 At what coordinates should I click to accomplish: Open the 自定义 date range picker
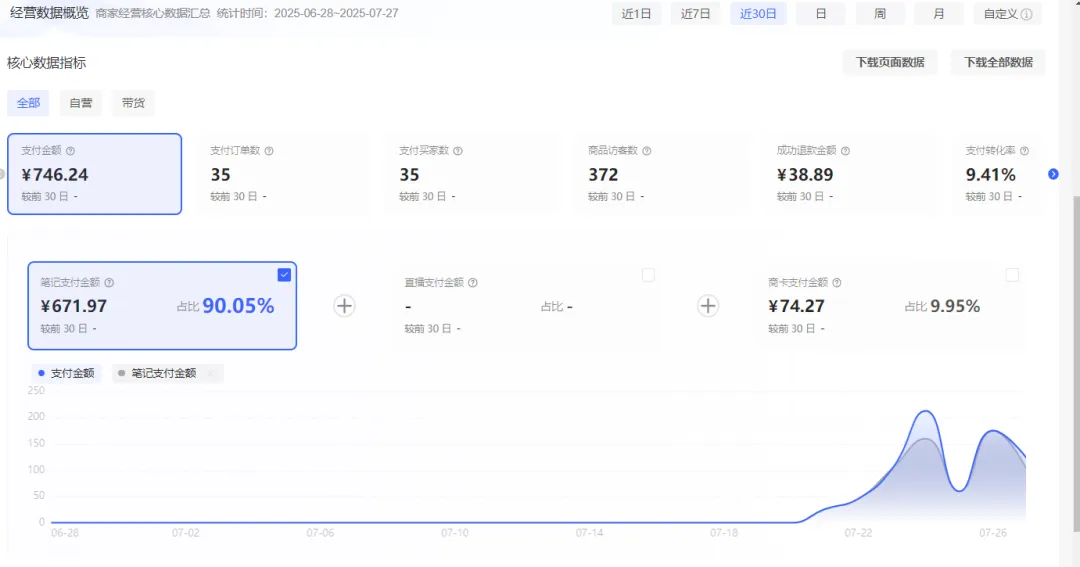point(1008,14)
